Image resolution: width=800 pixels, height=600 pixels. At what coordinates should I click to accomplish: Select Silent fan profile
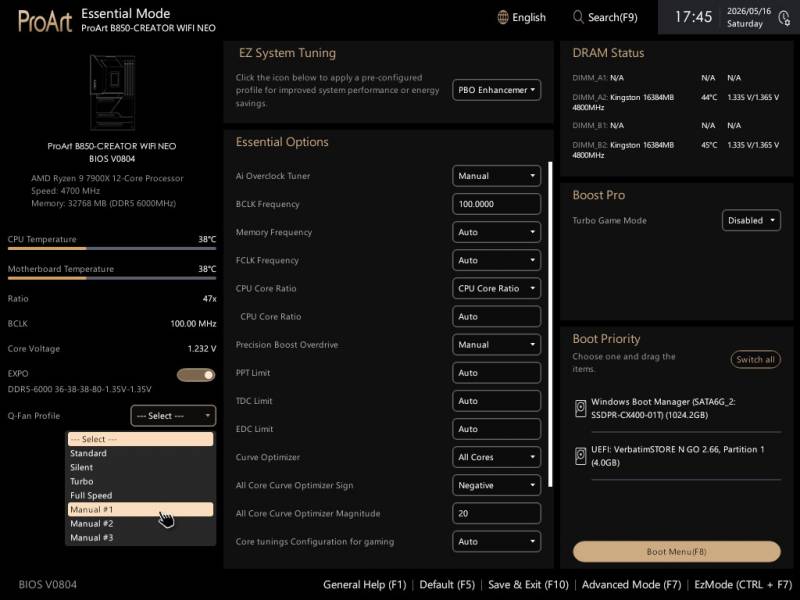tap(141, 467)
